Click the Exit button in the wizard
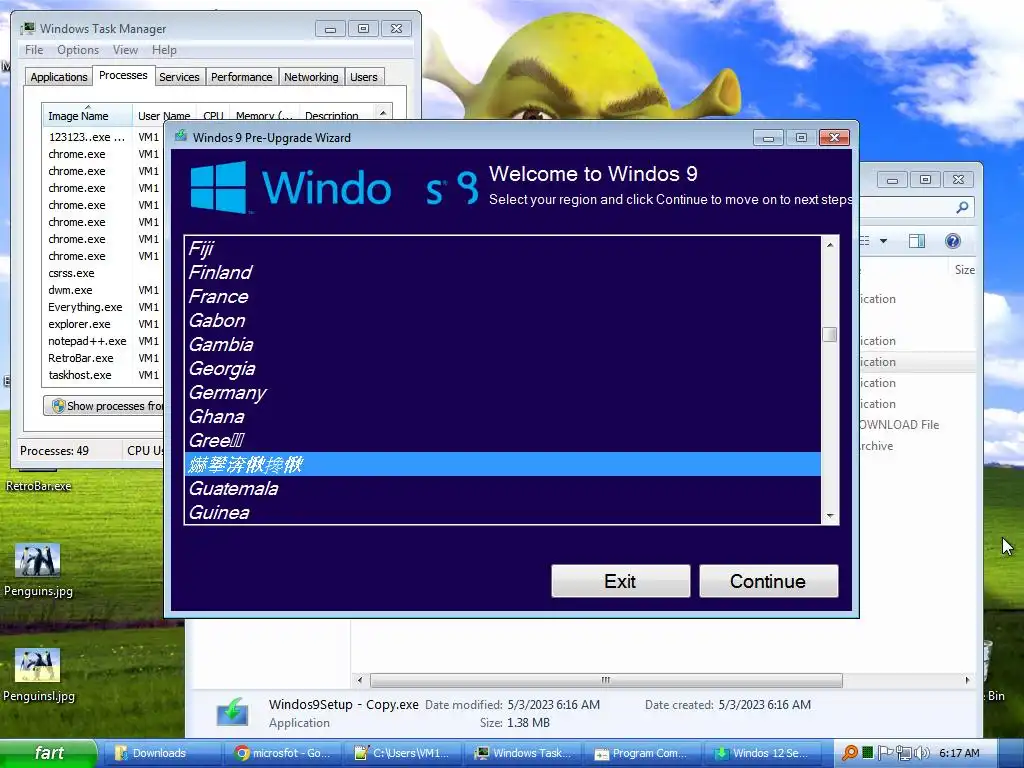This screenshot has height=768, width=1024. pos(620,581)
